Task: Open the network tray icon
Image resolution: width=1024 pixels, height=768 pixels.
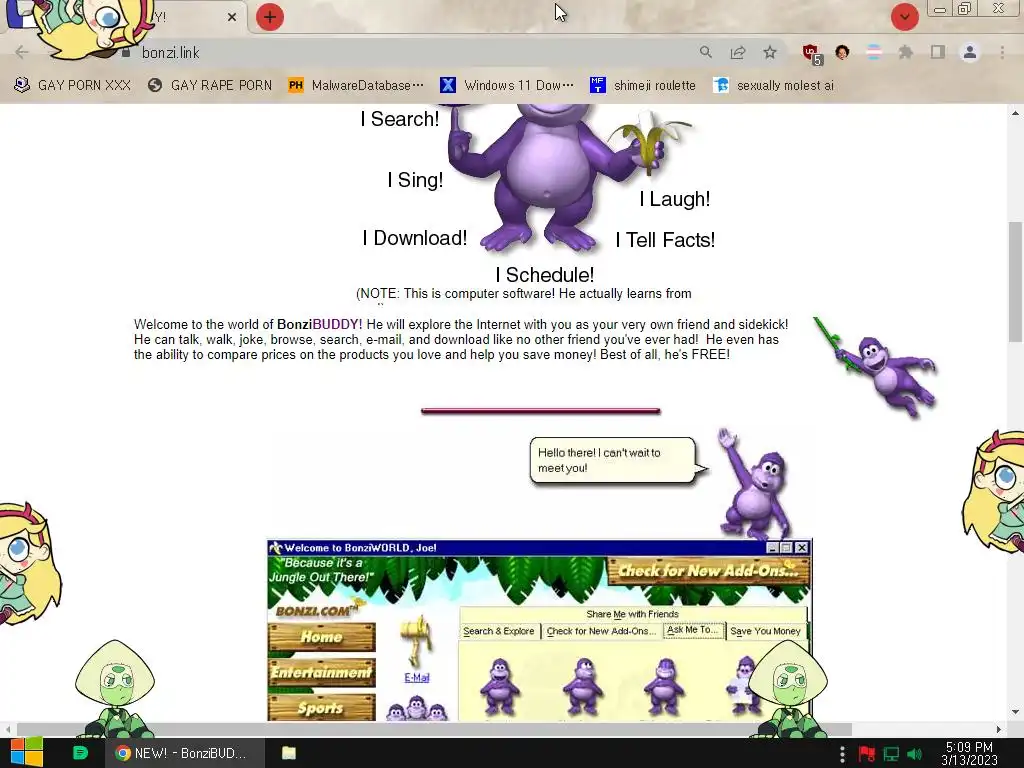Action: tap(891, 754)
